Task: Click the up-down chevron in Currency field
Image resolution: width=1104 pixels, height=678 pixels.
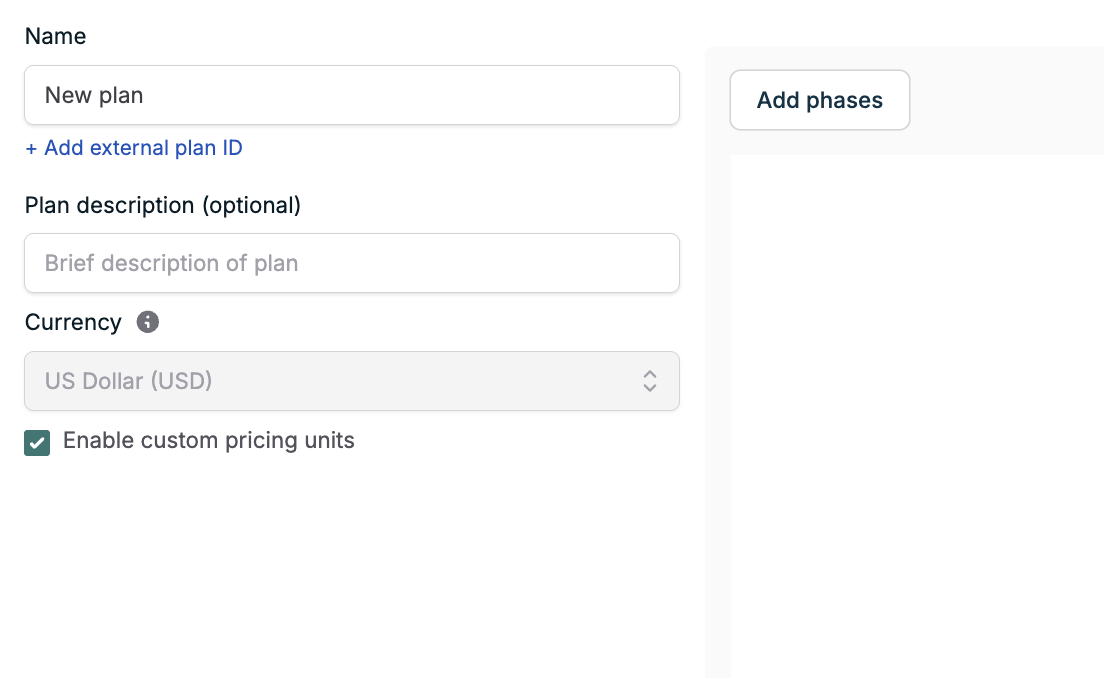Action: [650, 381]
